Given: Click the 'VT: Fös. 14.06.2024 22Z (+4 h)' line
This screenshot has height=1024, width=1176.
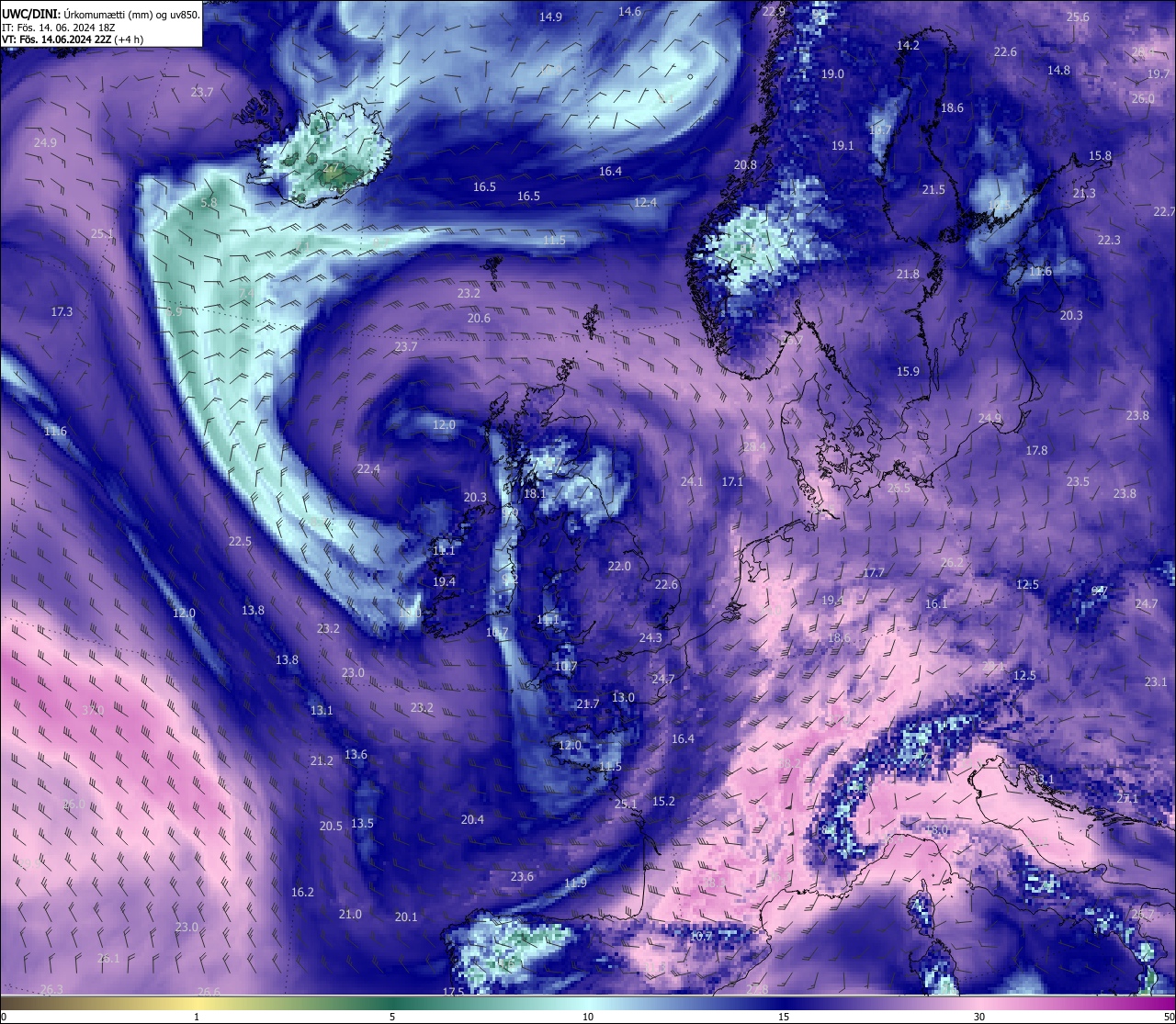Looking at the screenshot, I should click(73, 39).
